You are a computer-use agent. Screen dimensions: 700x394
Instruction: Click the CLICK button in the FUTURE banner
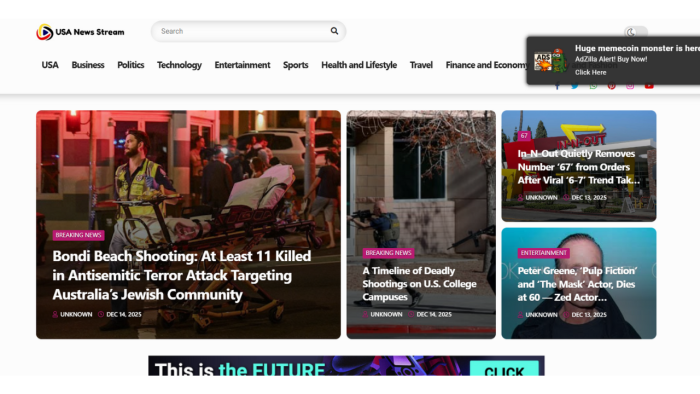[504, 369]
